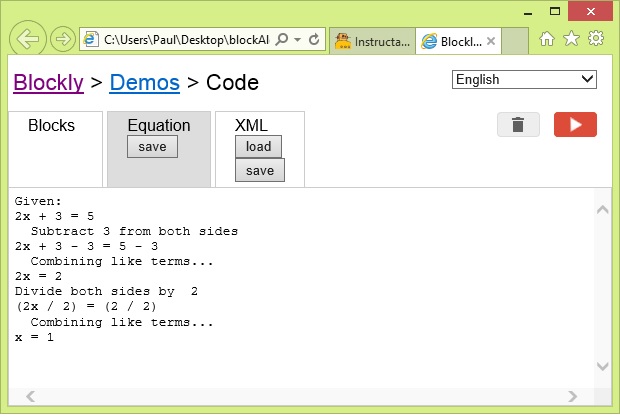
Task: Click the search magnifier in address bar
Action: point(282,39)
